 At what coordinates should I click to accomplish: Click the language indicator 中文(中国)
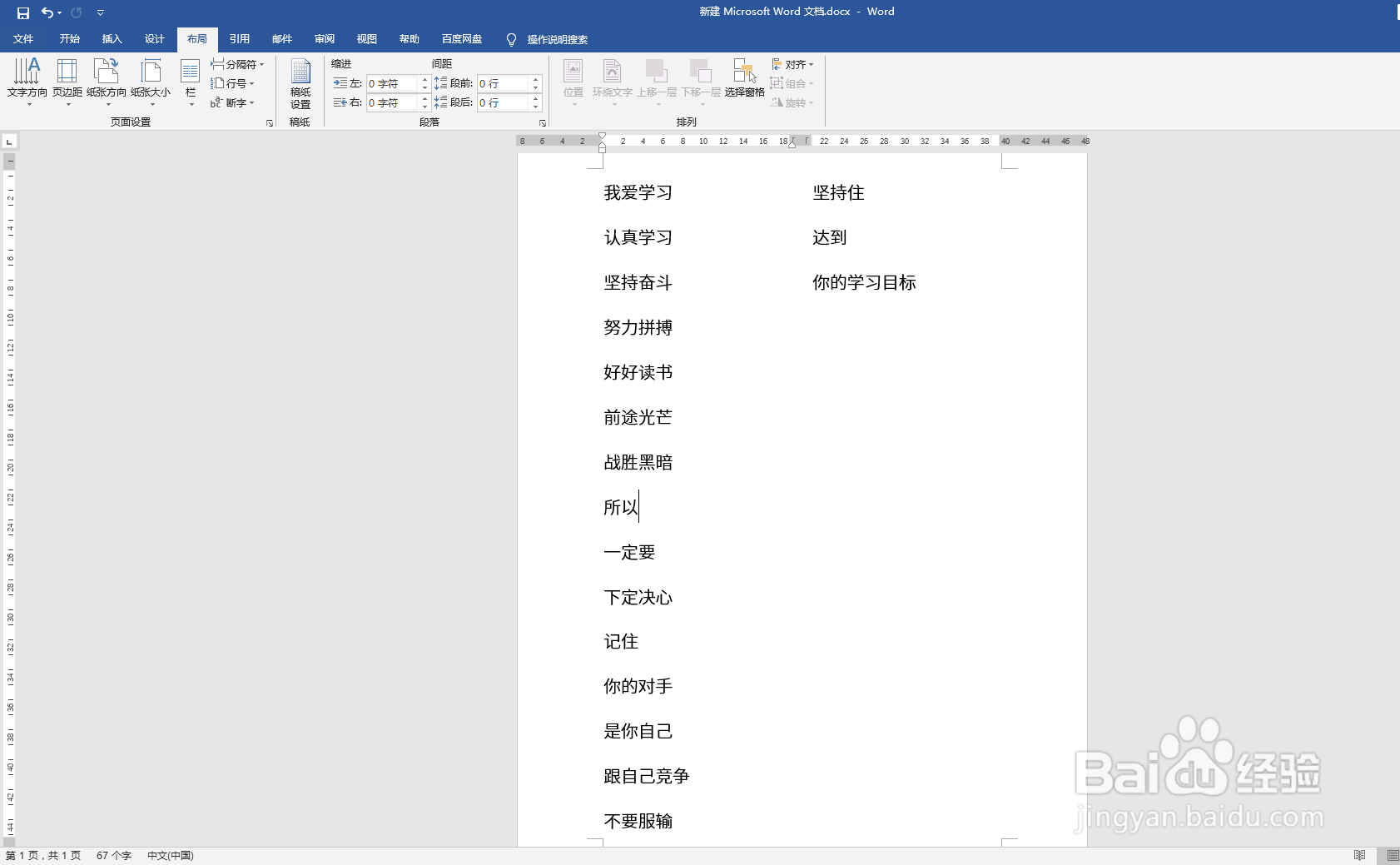[171, 856]
